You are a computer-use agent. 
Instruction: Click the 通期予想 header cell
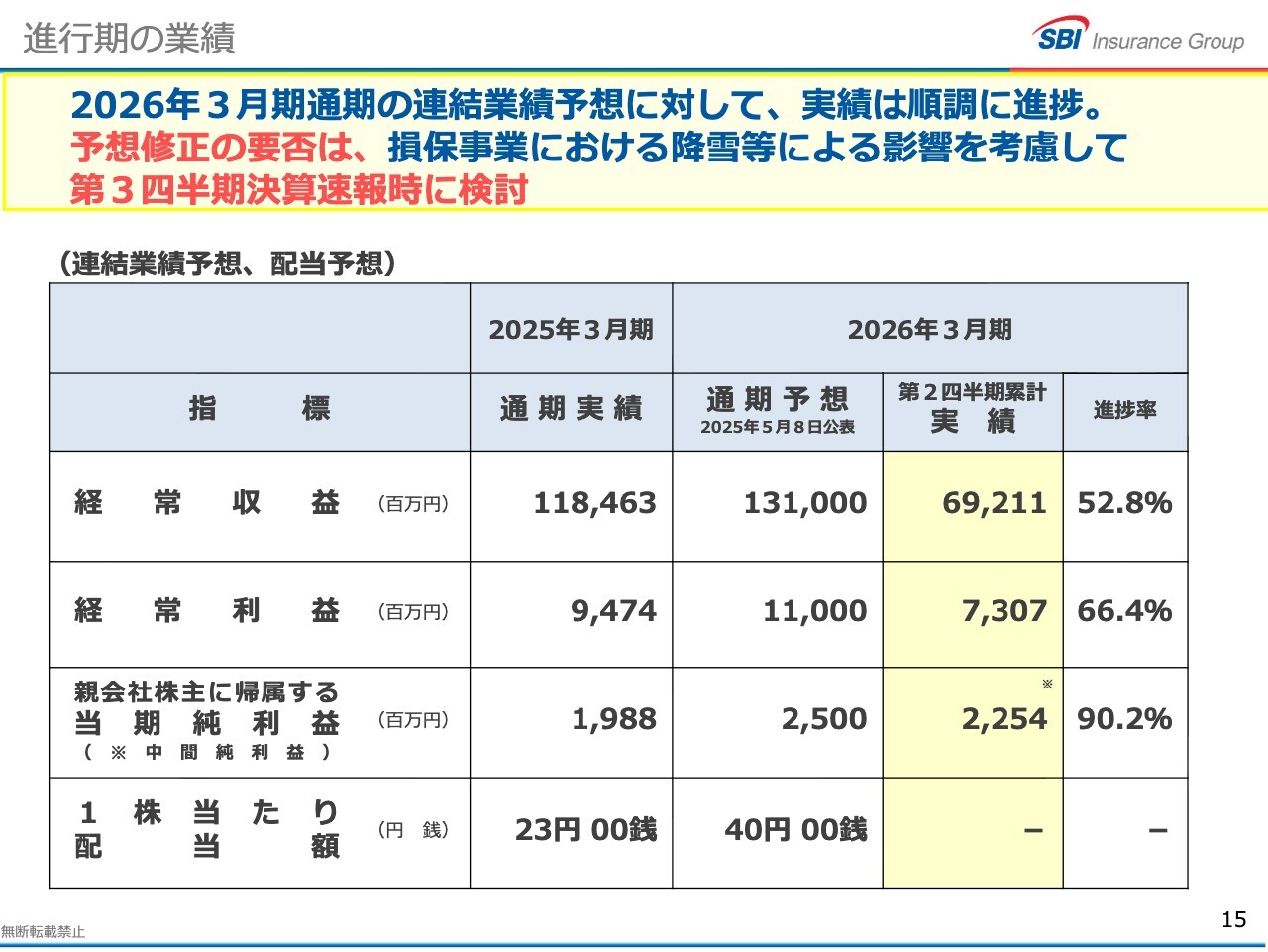pos(777,411)
